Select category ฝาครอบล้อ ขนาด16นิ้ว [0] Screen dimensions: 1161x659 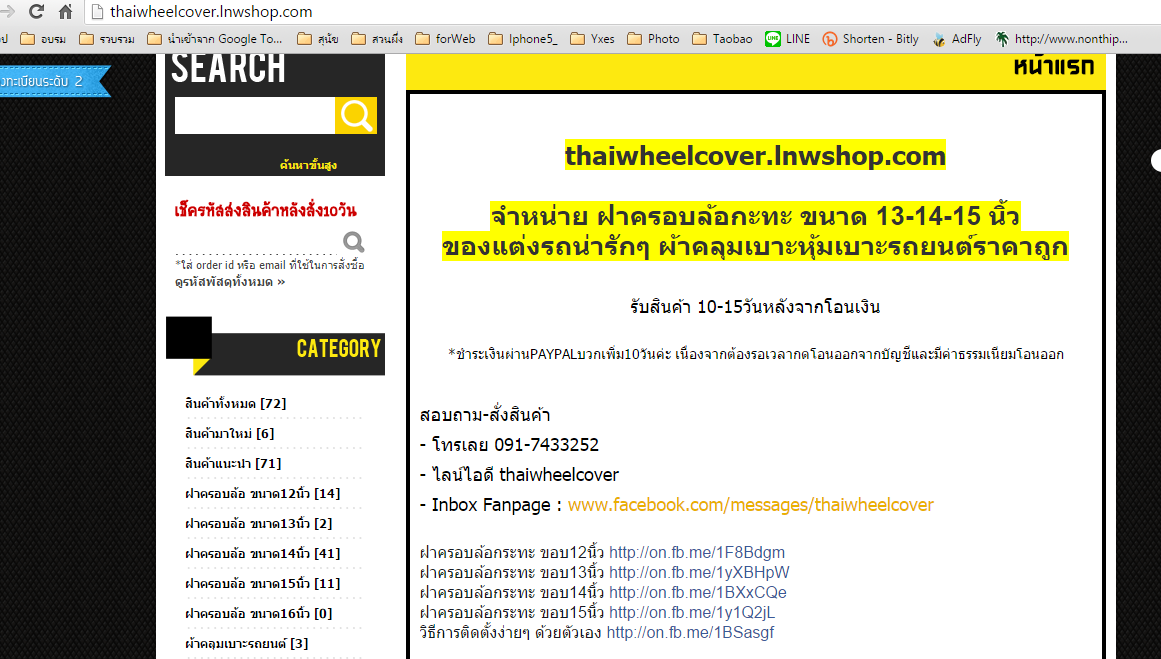pyautogui.click(x=258, y=613)
